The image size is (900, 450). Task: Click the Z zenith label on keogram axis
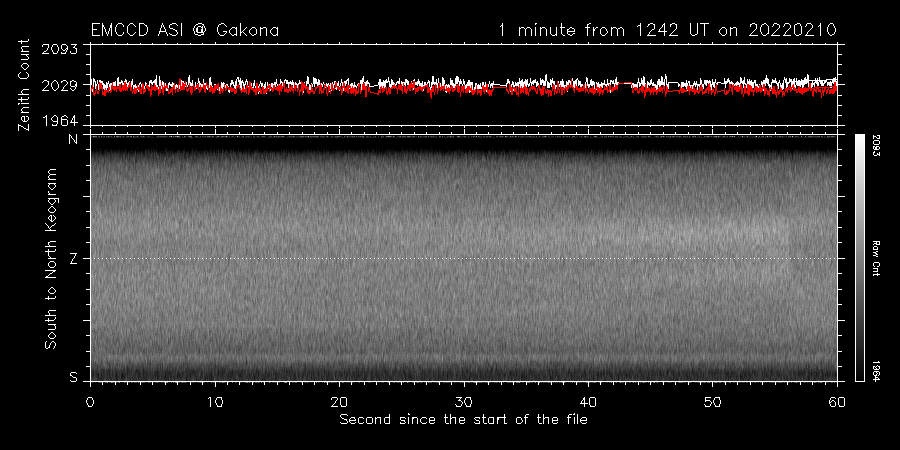tap(73, 258)
